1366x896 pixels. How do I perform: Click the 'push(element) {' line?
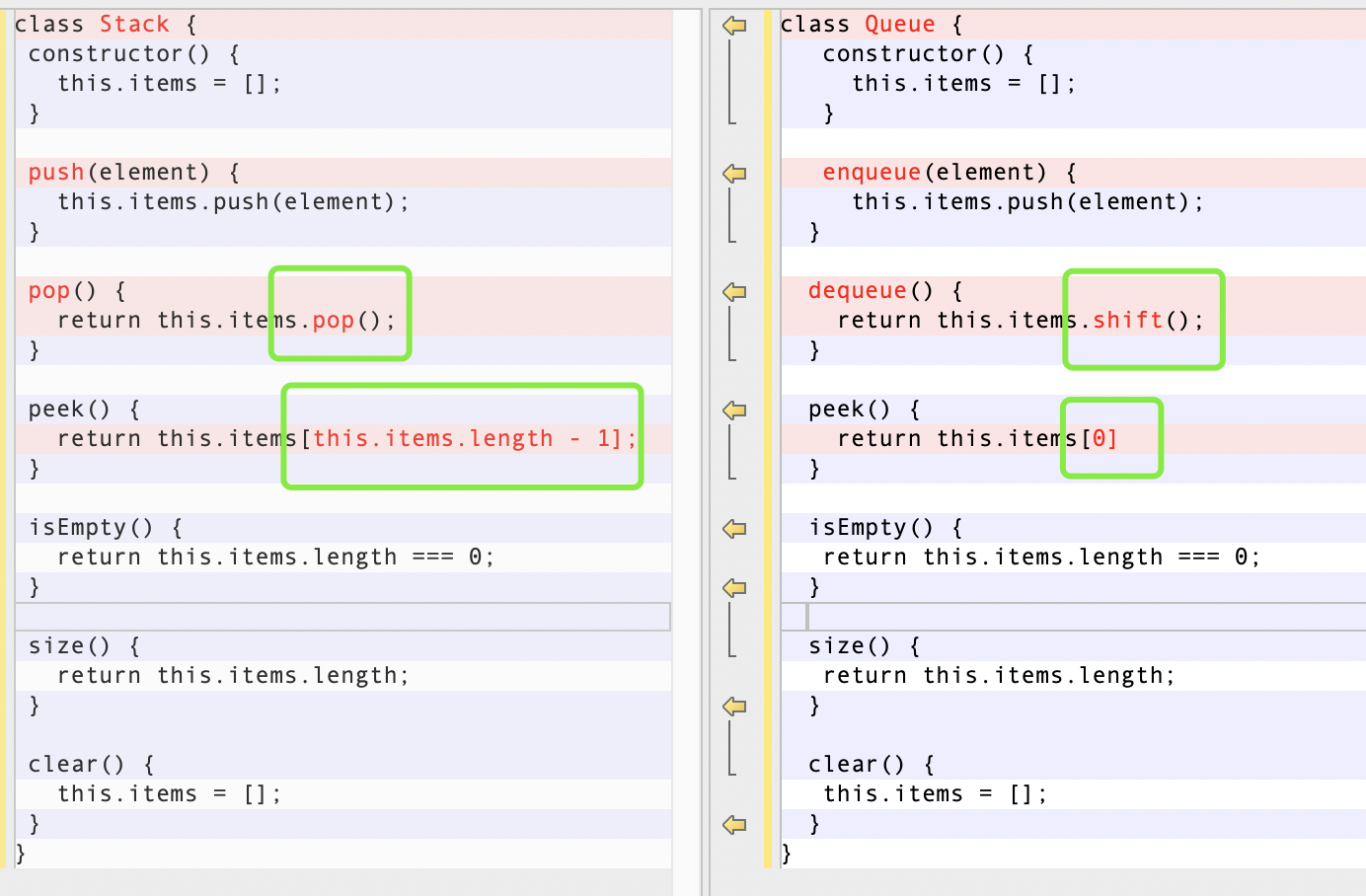[x=134, y=173]
